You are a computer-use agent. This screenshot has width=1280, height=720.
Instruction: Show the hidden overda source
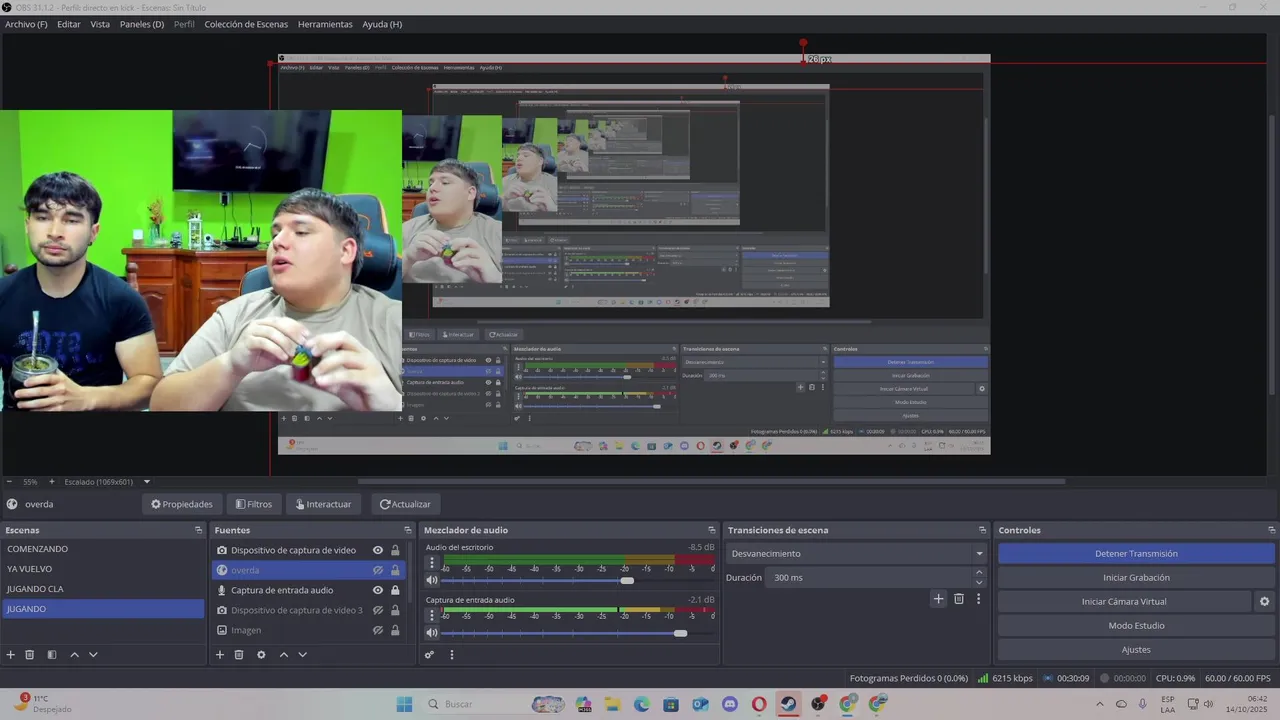point(378,570)
